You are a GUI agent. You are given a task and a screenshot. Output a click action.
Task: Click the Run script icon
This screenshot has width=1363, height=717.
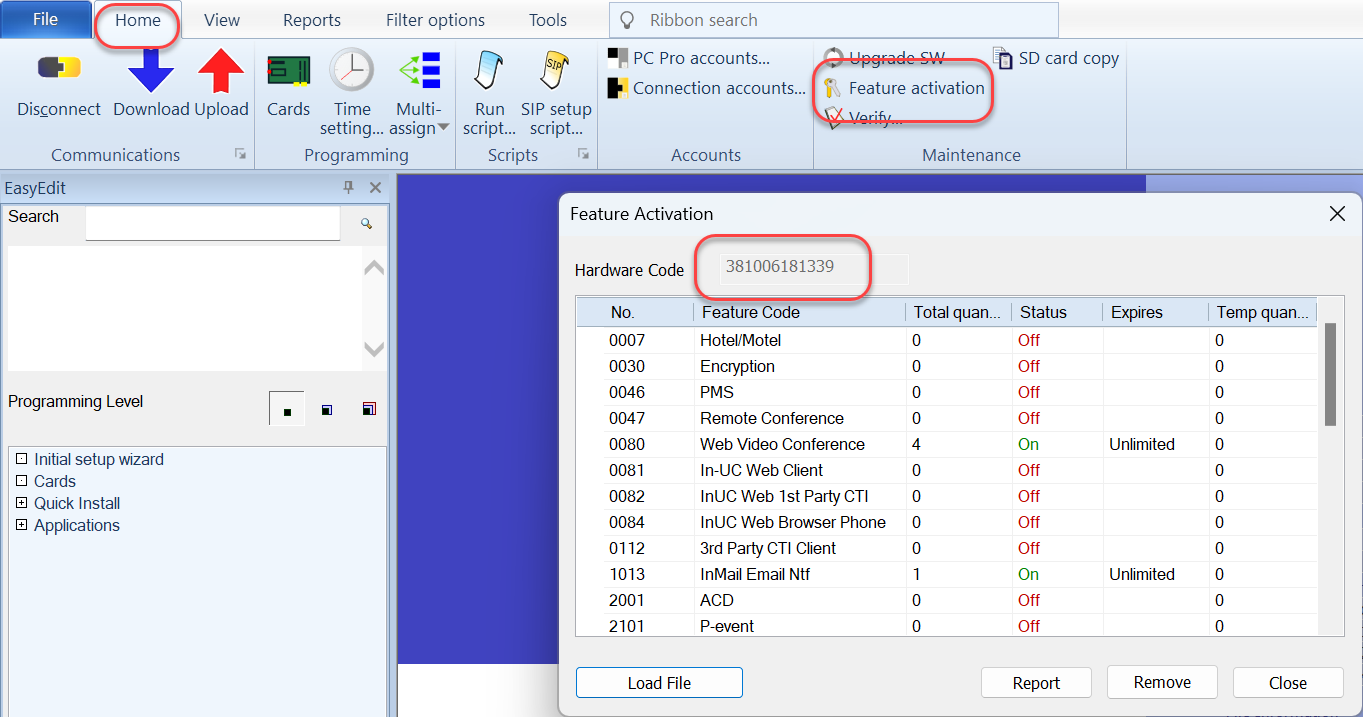489,71
